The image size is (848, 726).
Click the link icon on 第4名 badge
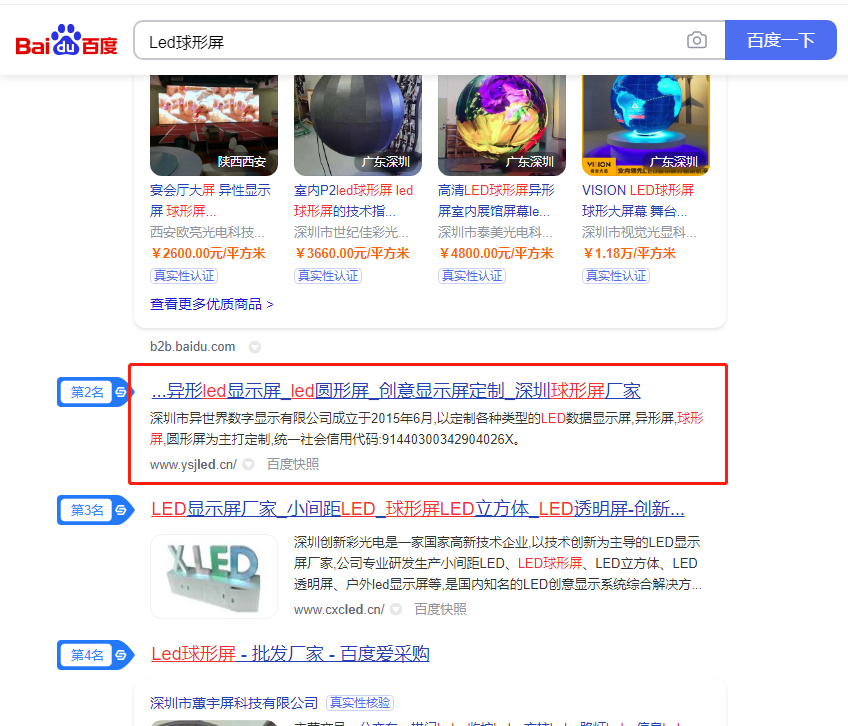click(x=121, y=655)
